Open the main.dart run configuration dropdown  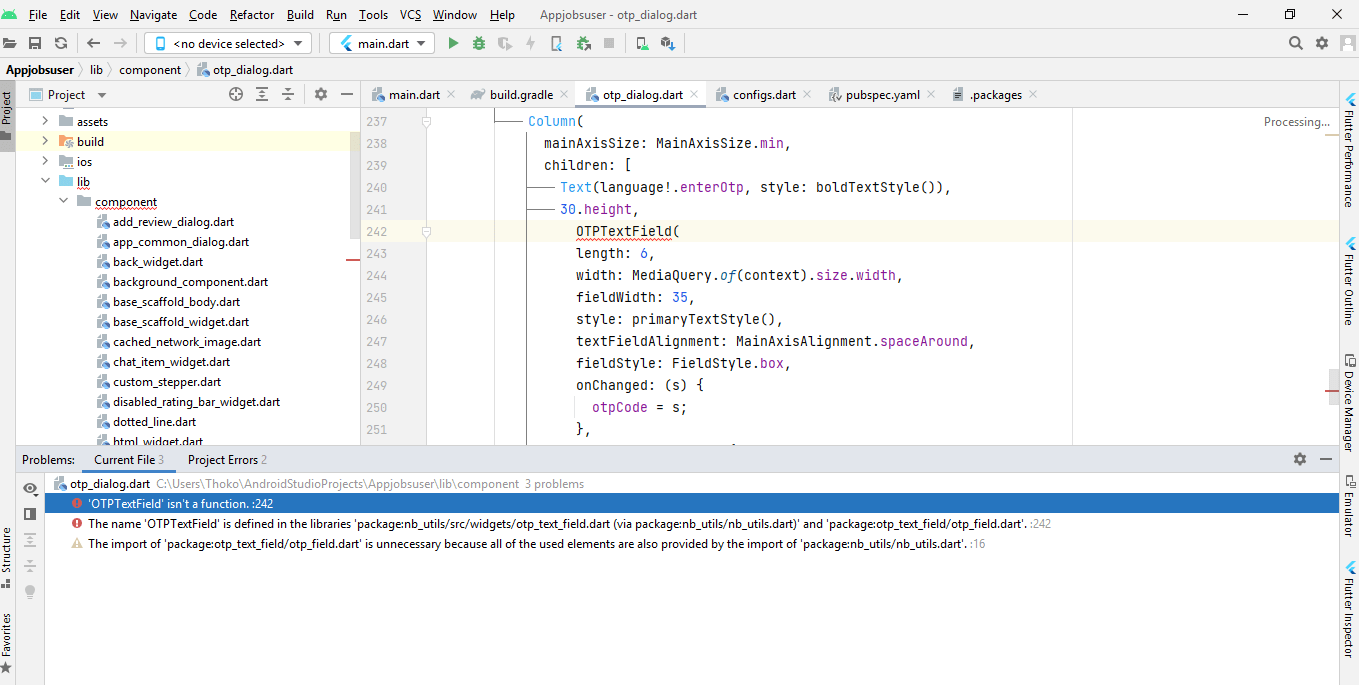tap(382, 43)
